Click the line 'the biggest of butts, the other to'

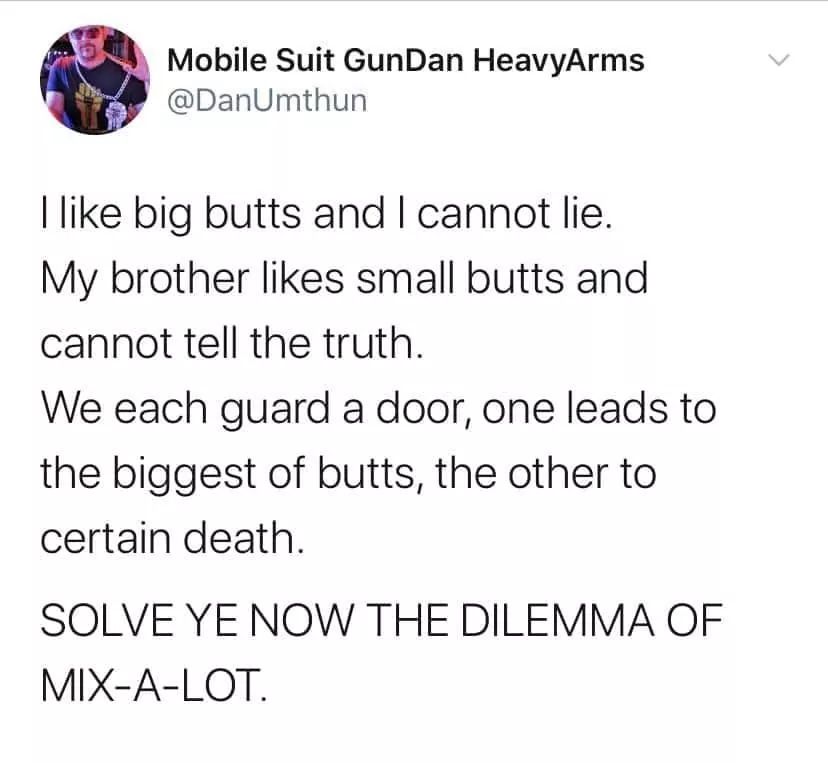(x=349, y=475)
